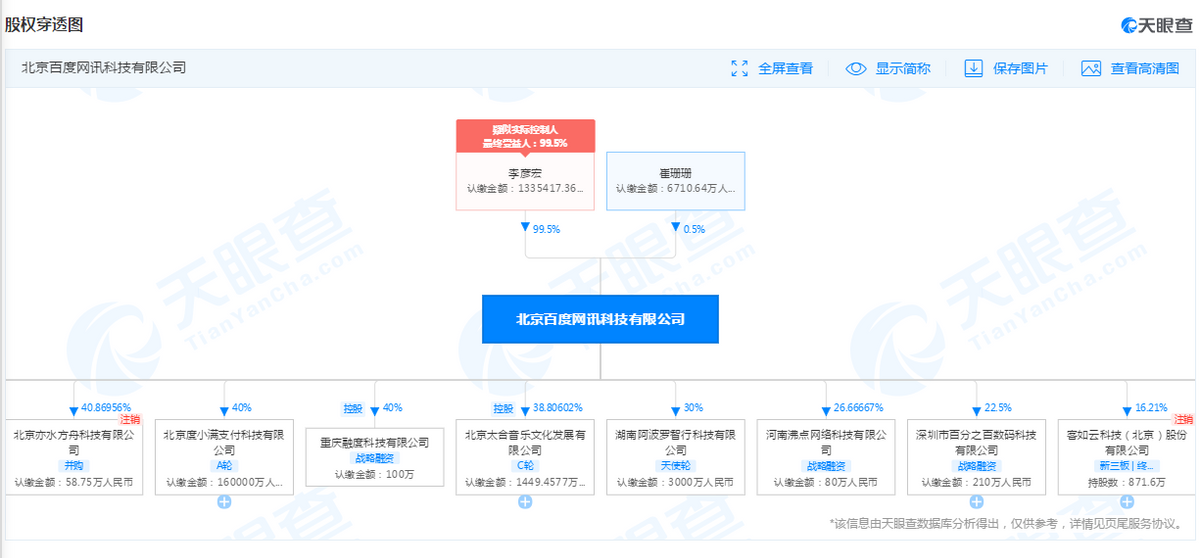Toggle 显示简称 label

point(903,68)
